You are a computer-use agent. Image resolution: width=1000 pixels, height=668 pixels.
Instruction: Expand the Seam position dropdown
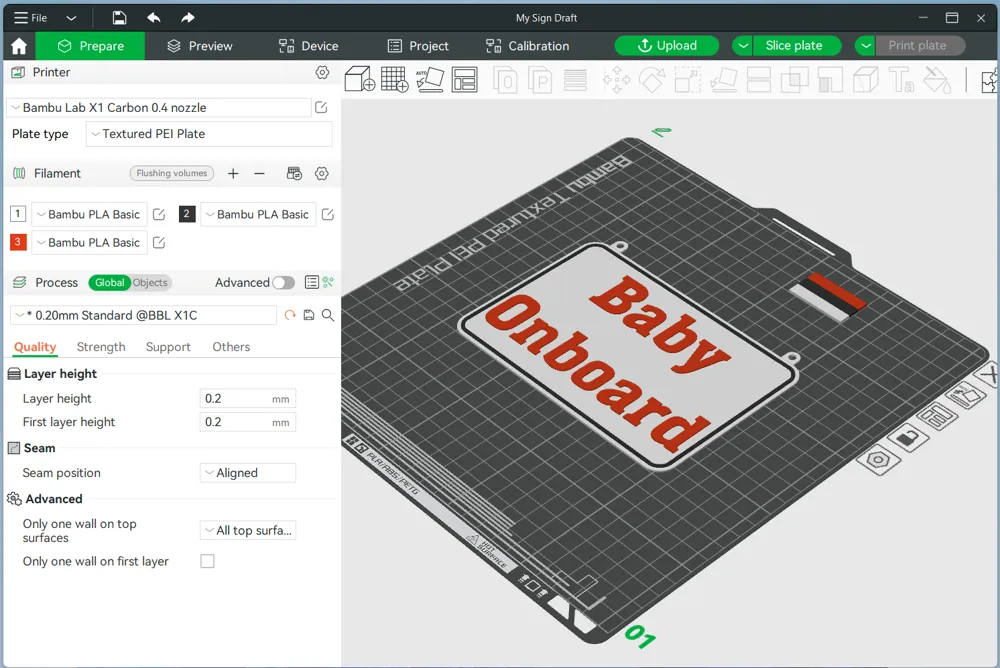(248, 473)
